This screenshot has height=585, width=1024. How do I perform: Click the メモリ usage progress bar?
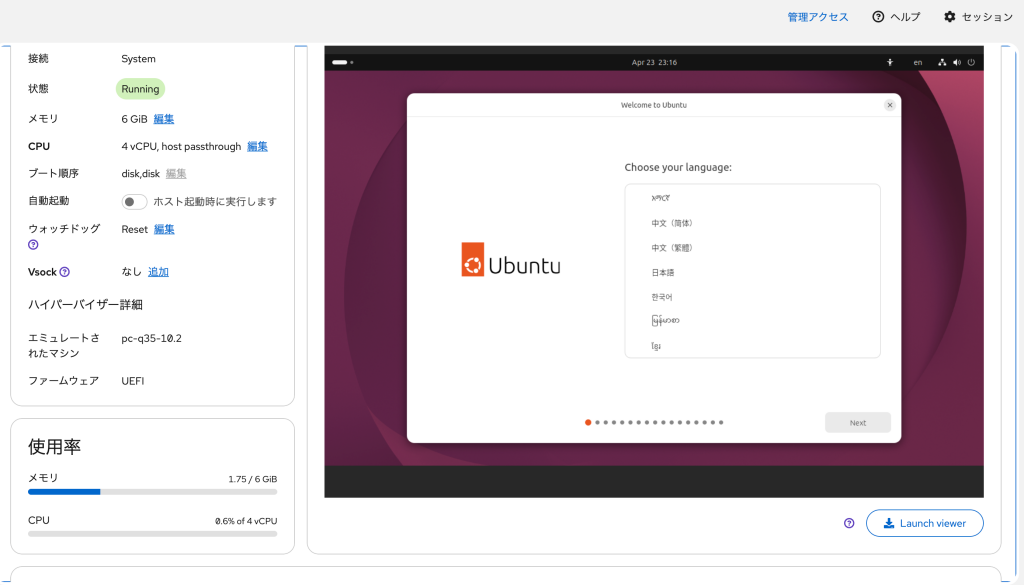(152, 492)
